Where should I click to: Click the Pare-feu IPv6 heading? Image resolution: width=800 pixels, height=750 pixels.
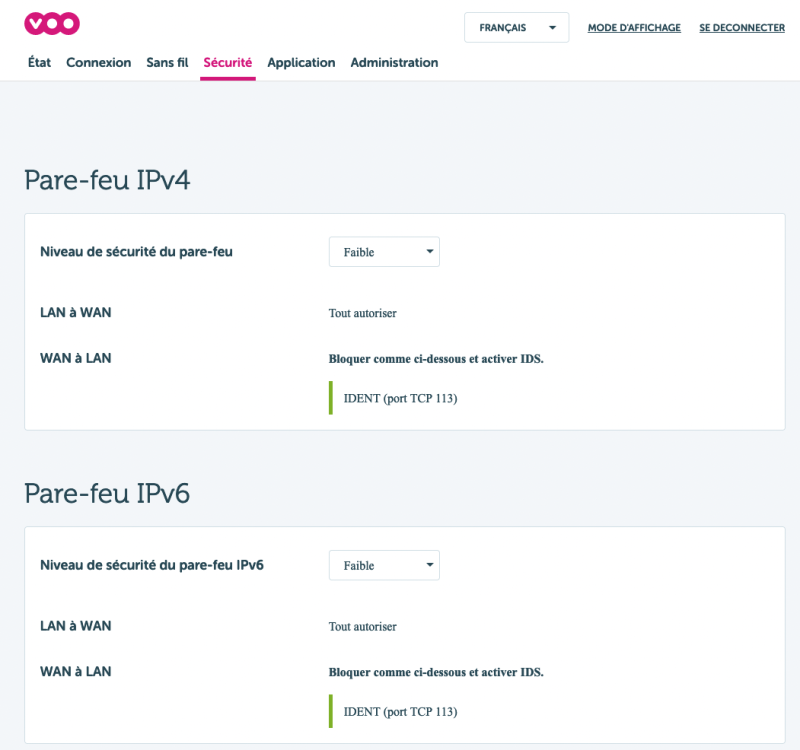tap(107, 494)
